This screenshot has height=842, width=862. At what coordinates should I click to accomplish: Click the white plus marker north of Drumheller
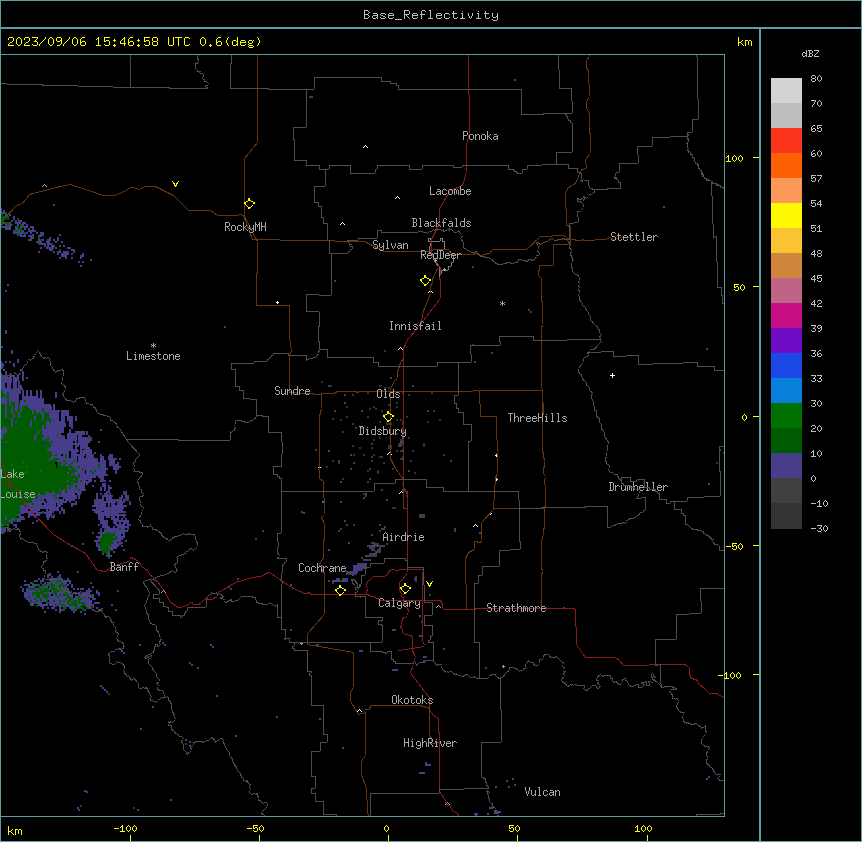612,375
